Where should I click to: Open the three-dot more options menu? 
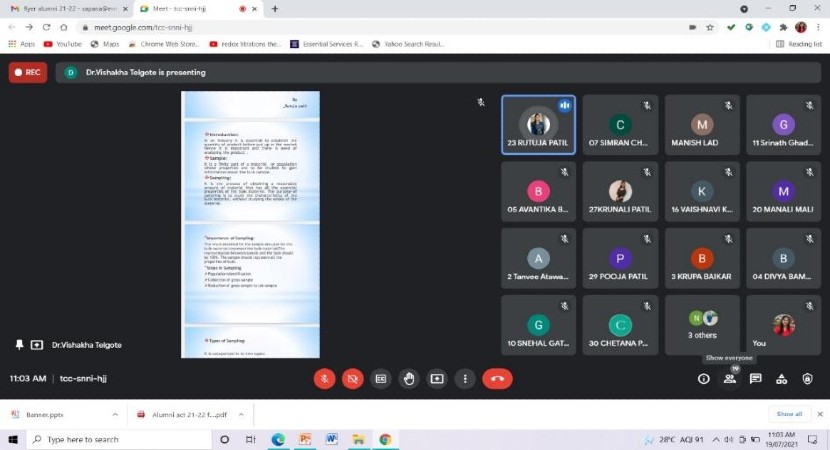[x=465, y=379]
